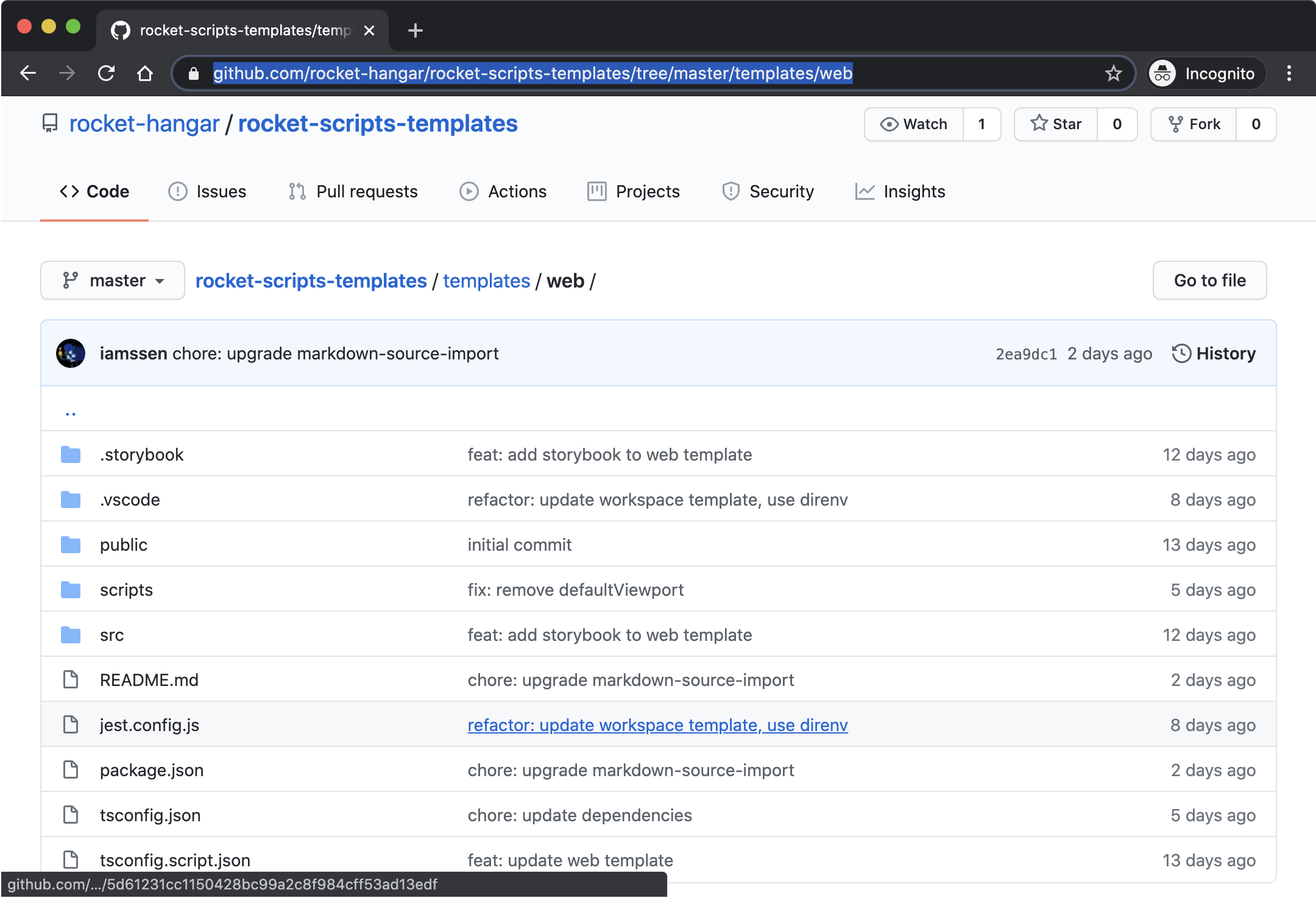Open commit hash 2ea9dc1 link
The width and height of the screenshot is (1316, 898).
(1026, 354)
